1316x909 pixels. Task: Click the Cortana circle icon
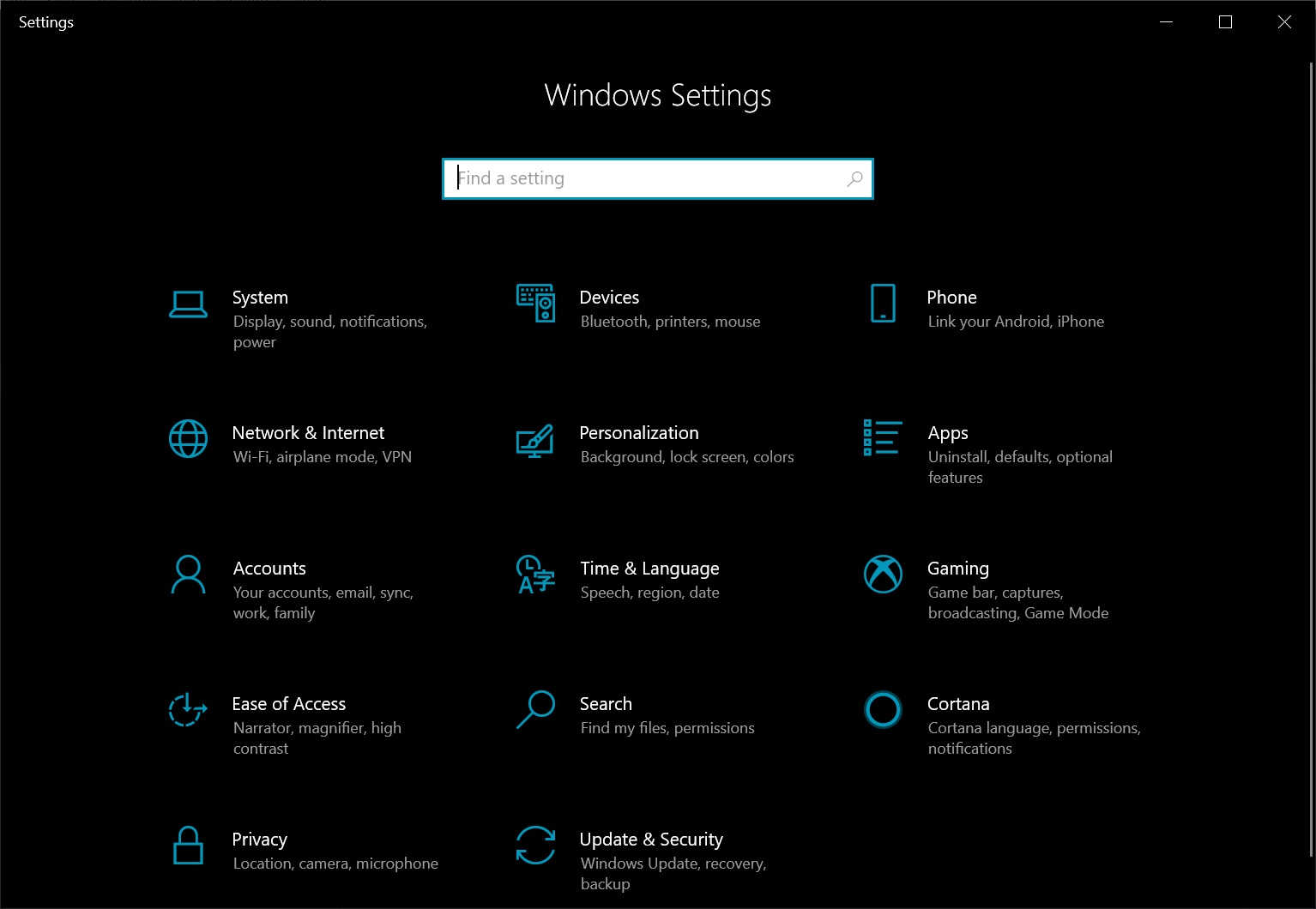click(883, 710)
